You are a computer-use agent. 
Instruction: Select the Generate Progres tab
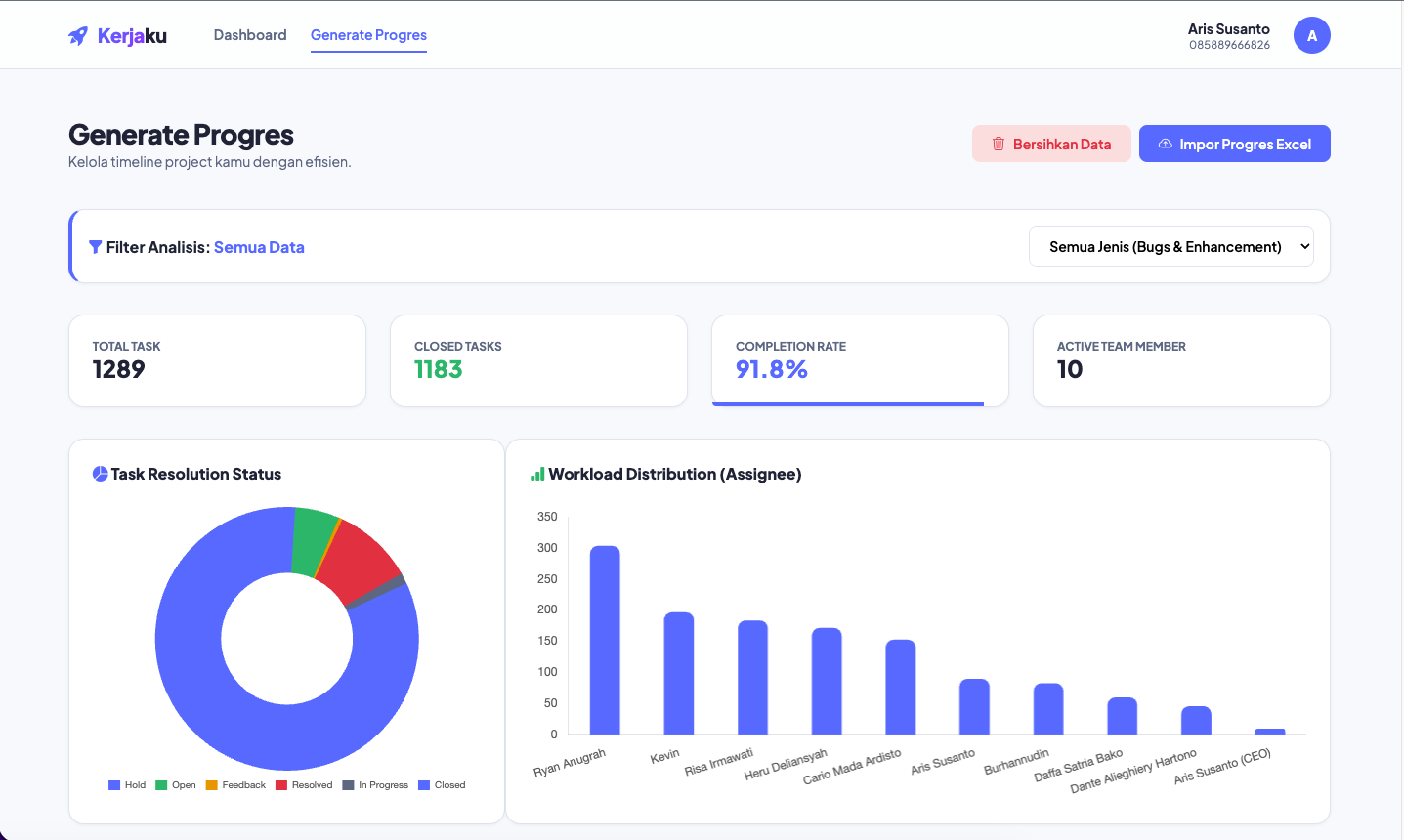click(368, 34)
